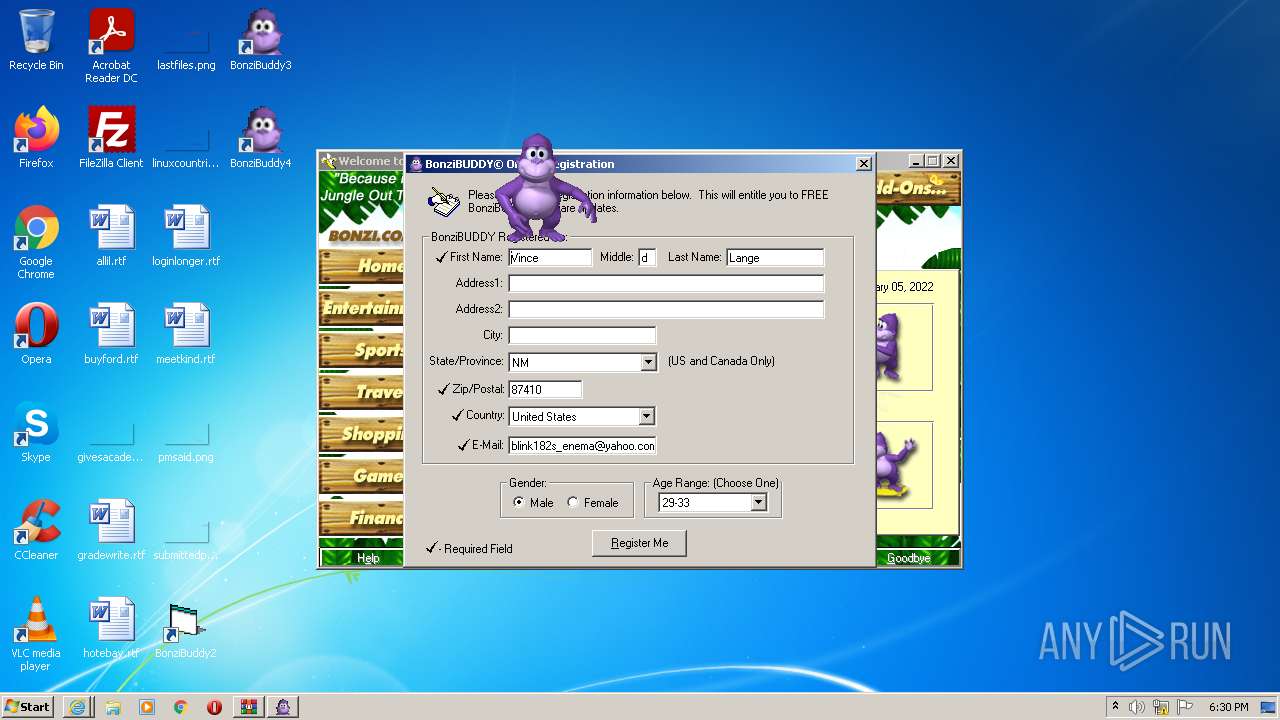Click the surfing Bonzi thumbnail in right panel

(904, 465)
